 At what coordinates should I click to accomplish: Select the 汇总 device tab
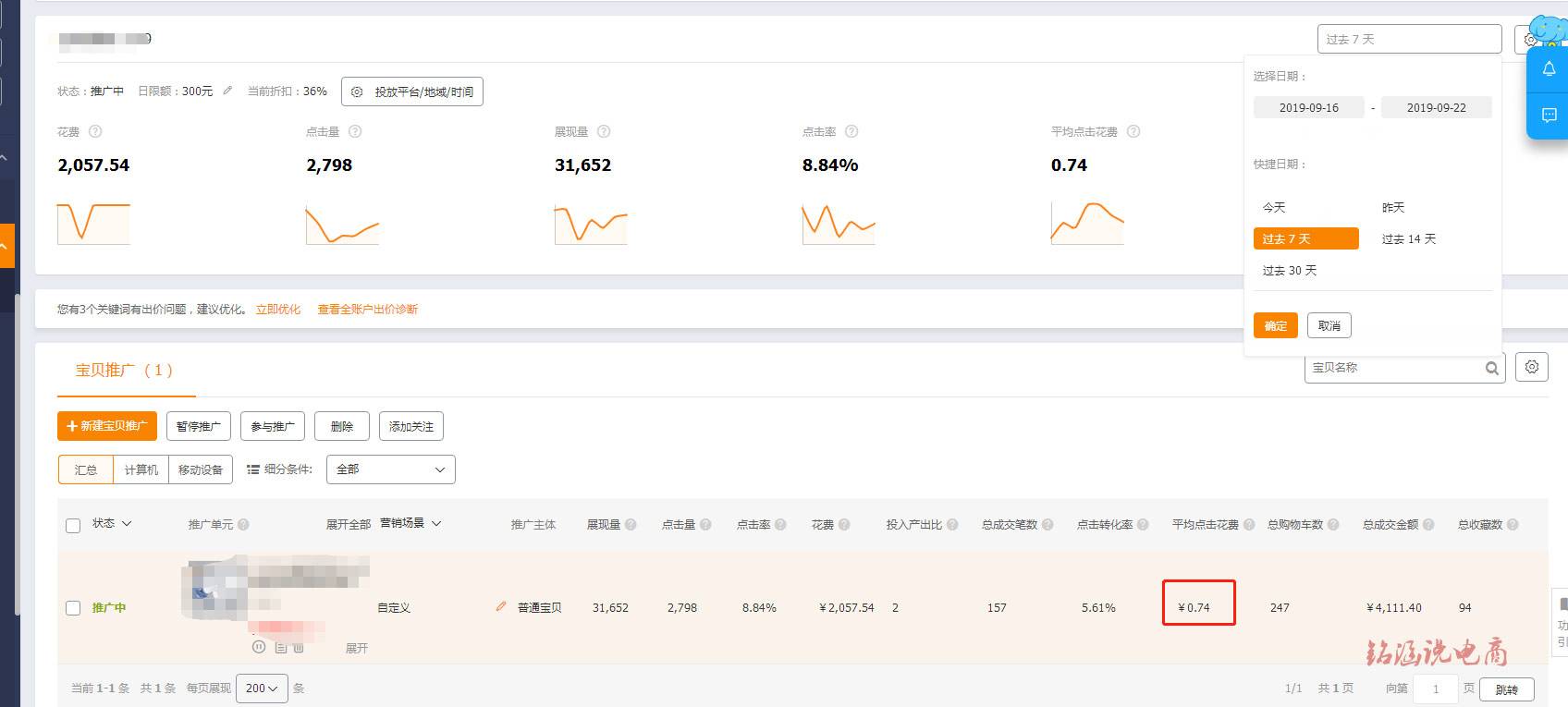pos(86,469)
